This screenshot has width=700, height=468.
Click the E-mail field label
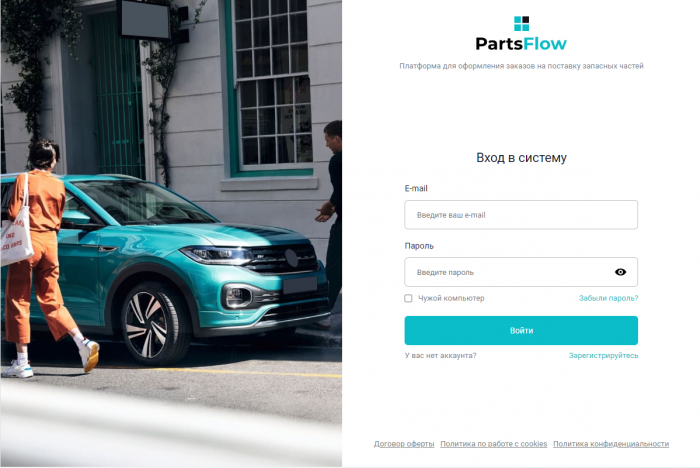point(416,188)
